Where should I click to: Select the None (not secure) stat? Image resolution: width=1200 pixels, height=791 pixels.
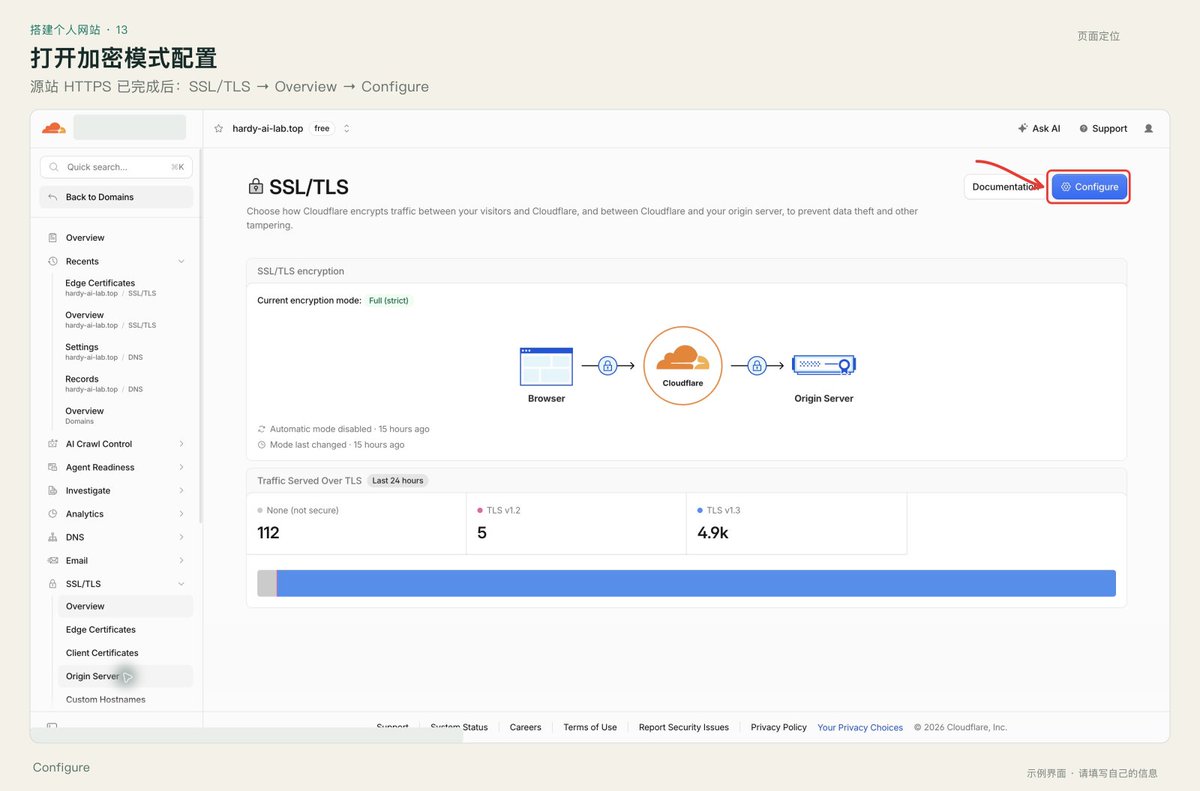pos(356,523)
